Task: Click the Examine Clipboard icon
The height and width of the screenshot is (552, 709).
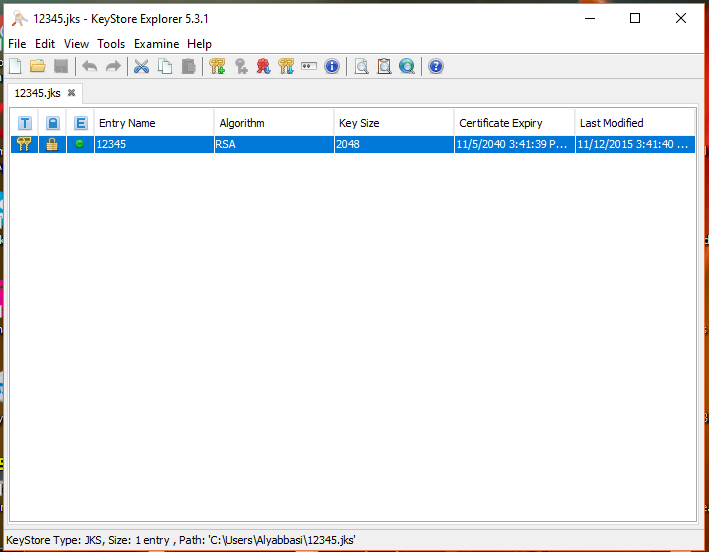Action: [x=384, y=66]
